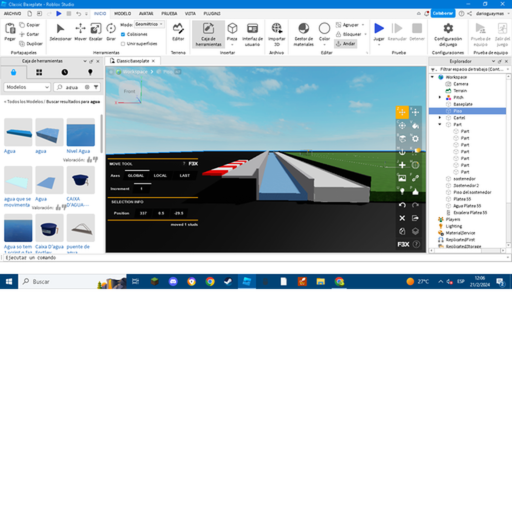Select LOCAL axes in Move Tool
The width and height of the screenshot is (512, 512).
coord(160,176)
